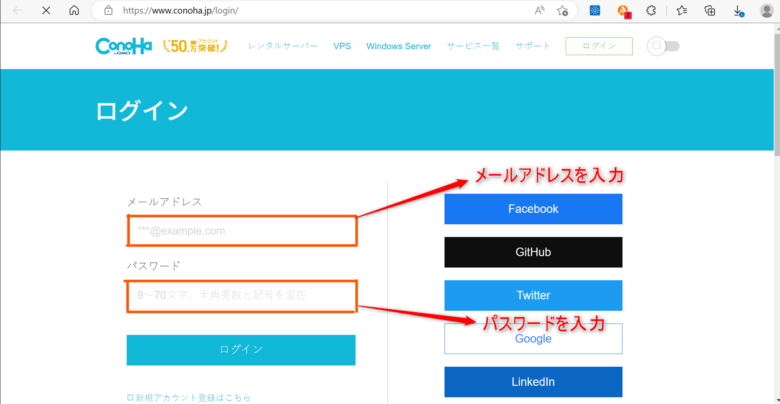View site security lock info
Image resolution: width=780 pixels, height=404 pixels.
(x=108, y=10)
